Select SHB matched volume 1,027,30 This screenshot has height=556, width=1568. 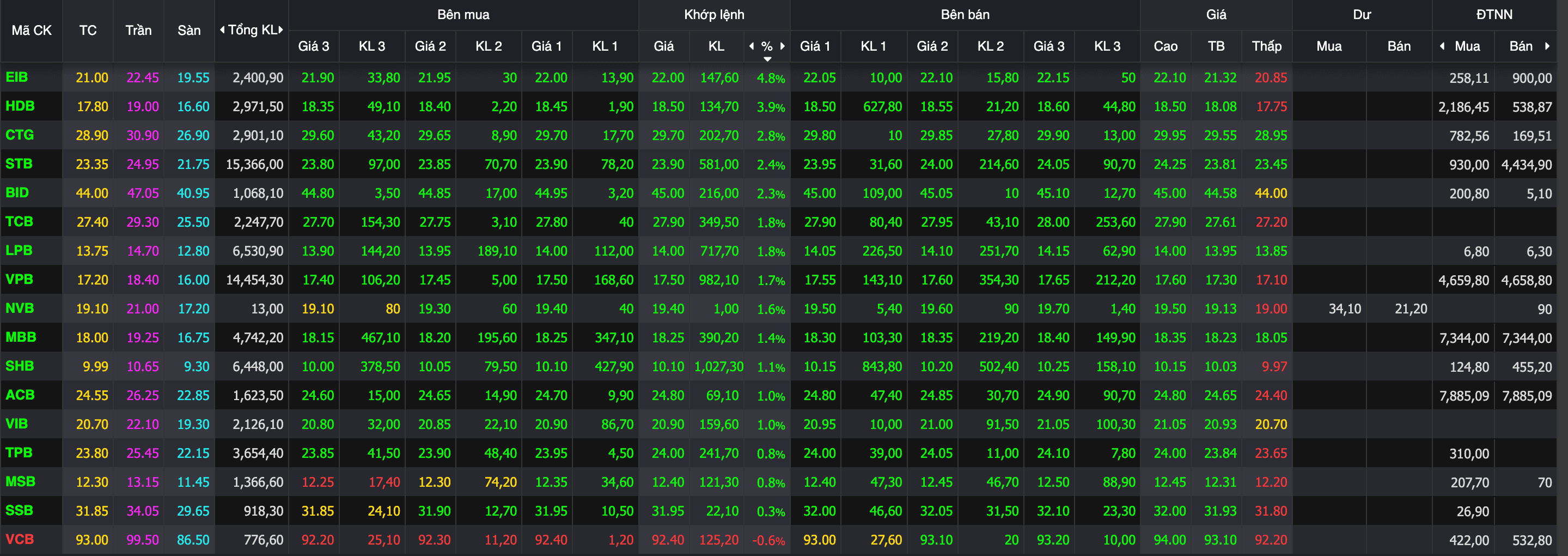coord(719,367)
